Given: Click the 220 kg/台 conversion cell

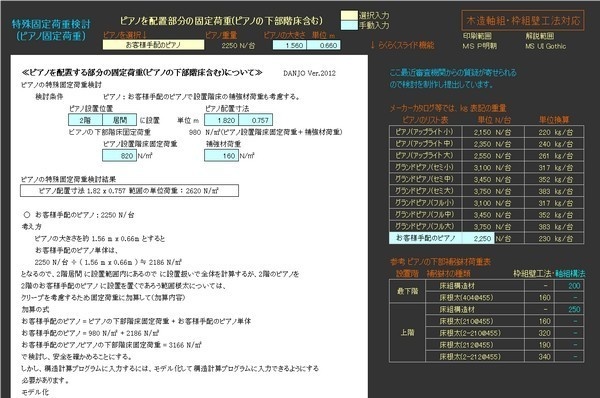Looking at the screenshot, I should pyautogui.click(x=554, y=132).
